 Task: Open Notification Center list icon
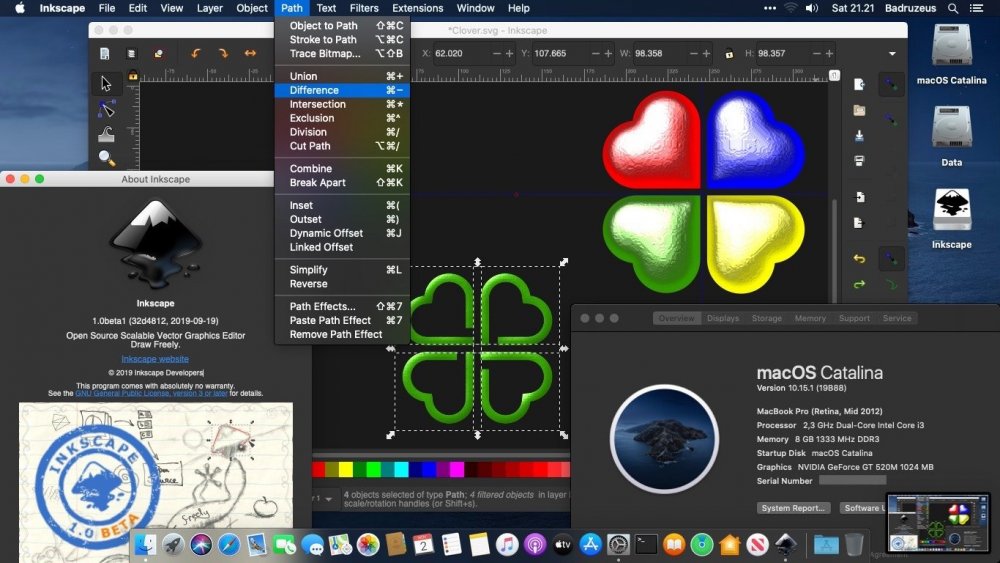click(x=976, y=8)
